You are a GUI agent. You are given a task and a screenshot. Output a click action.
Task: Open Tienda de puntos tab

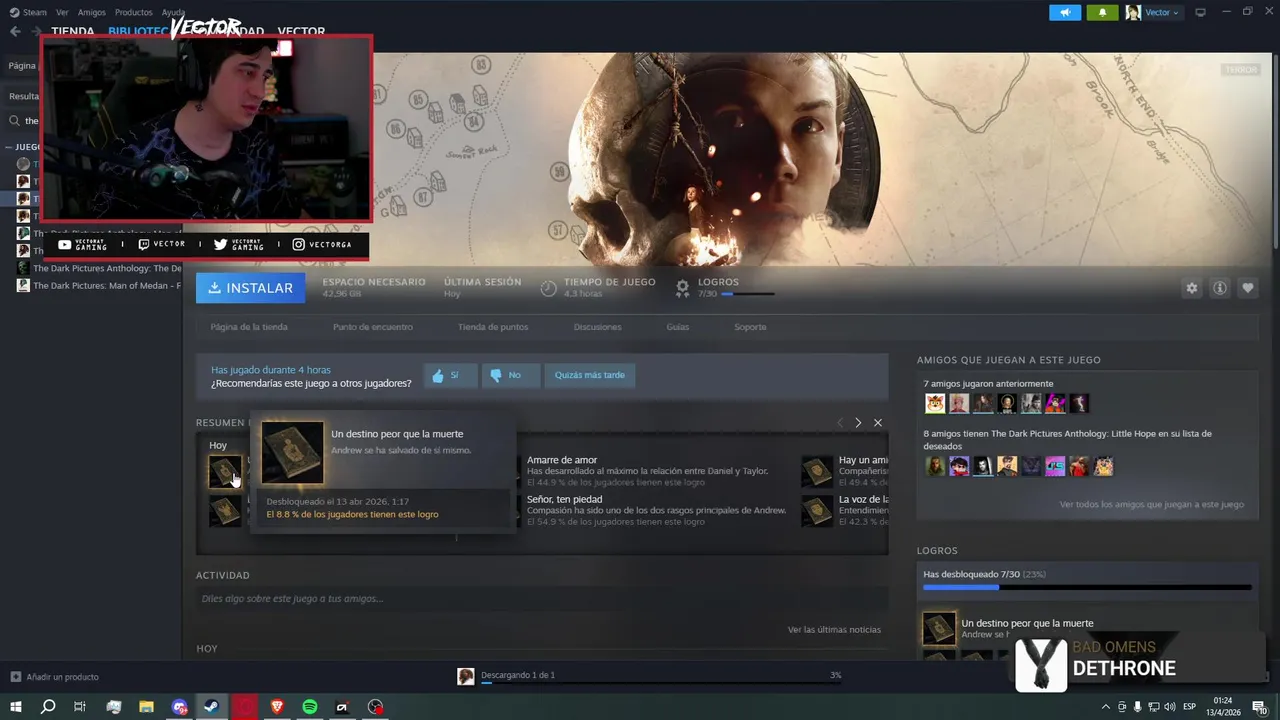[x=493, y=327]
